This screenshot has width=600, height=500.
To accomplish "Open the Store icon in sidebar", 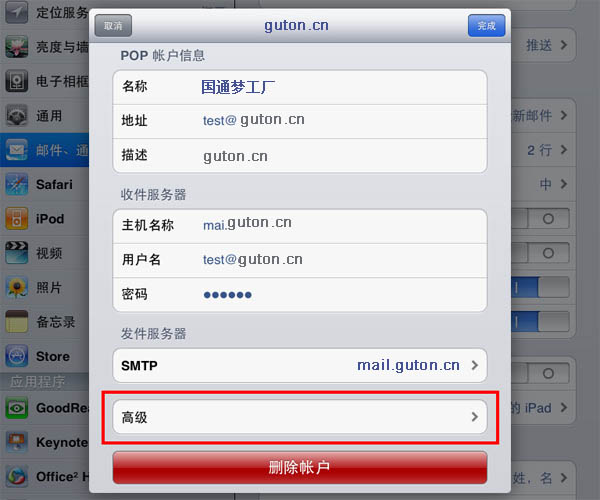I will click(16, 356).
